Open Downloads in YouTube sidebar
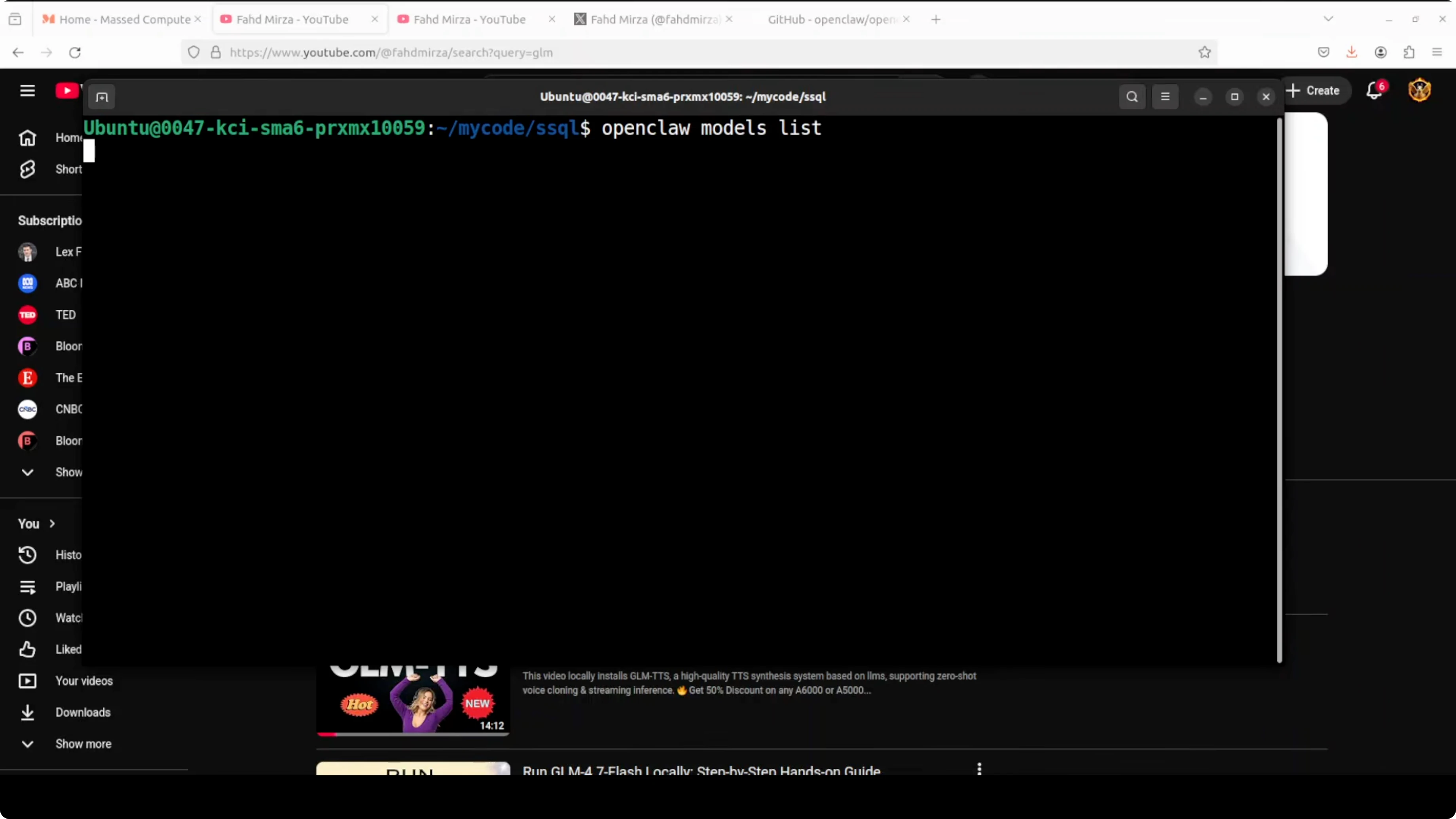The width and height of the screenshot is (1456, 819). tap(83, 712)
